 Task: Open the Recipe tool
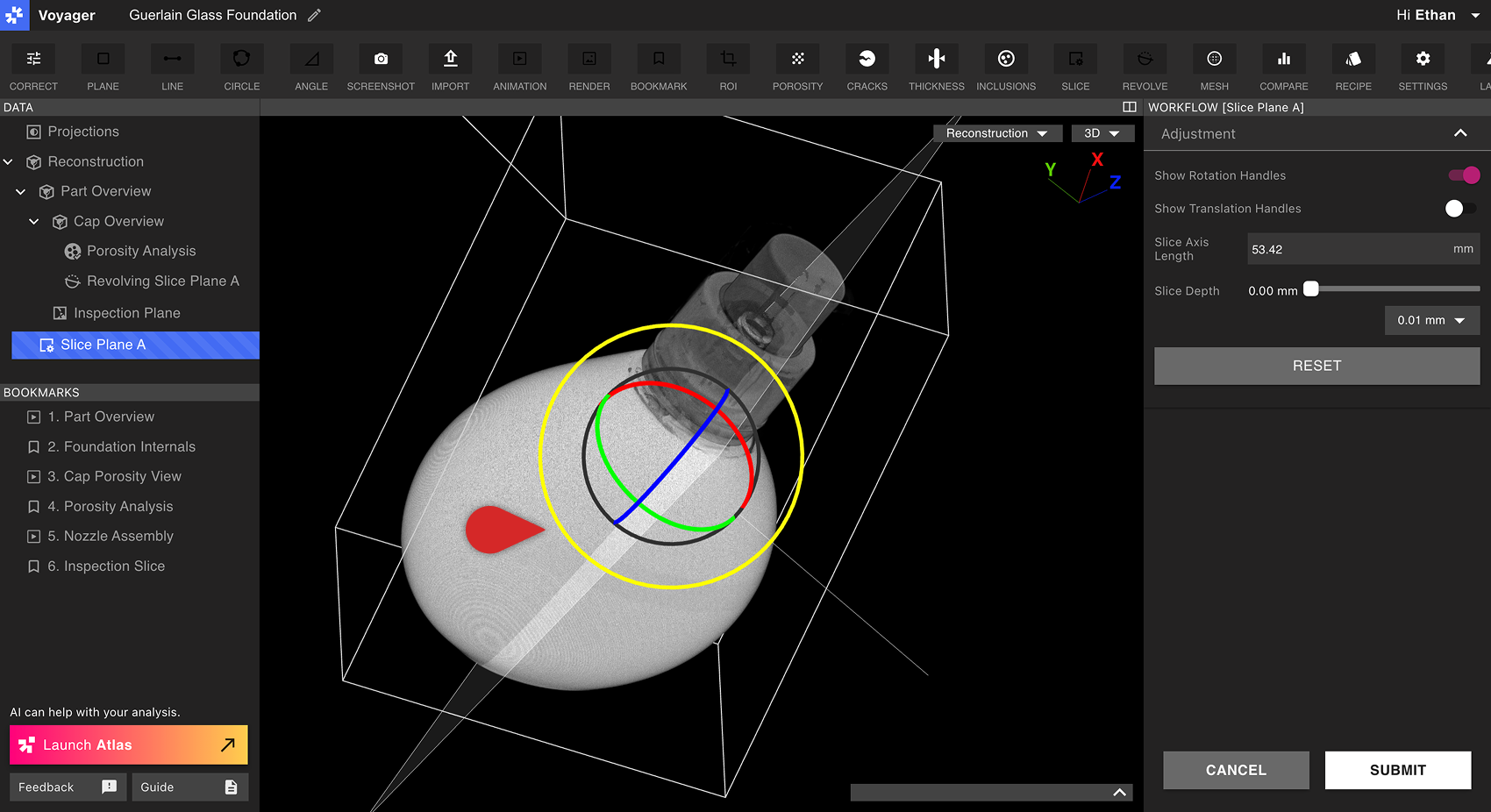(1353, 68)
